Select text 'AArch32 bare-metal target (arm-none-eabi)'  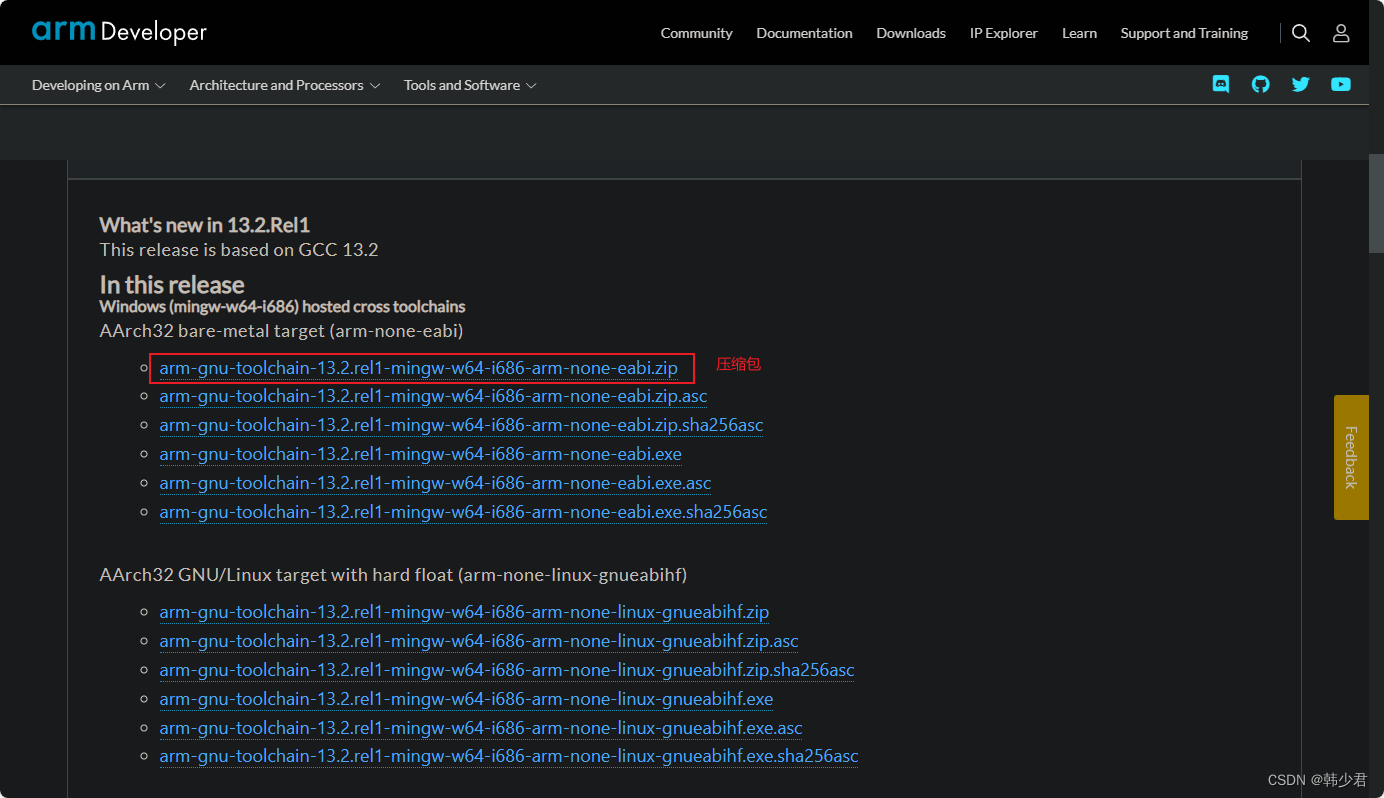click(281, 330)
